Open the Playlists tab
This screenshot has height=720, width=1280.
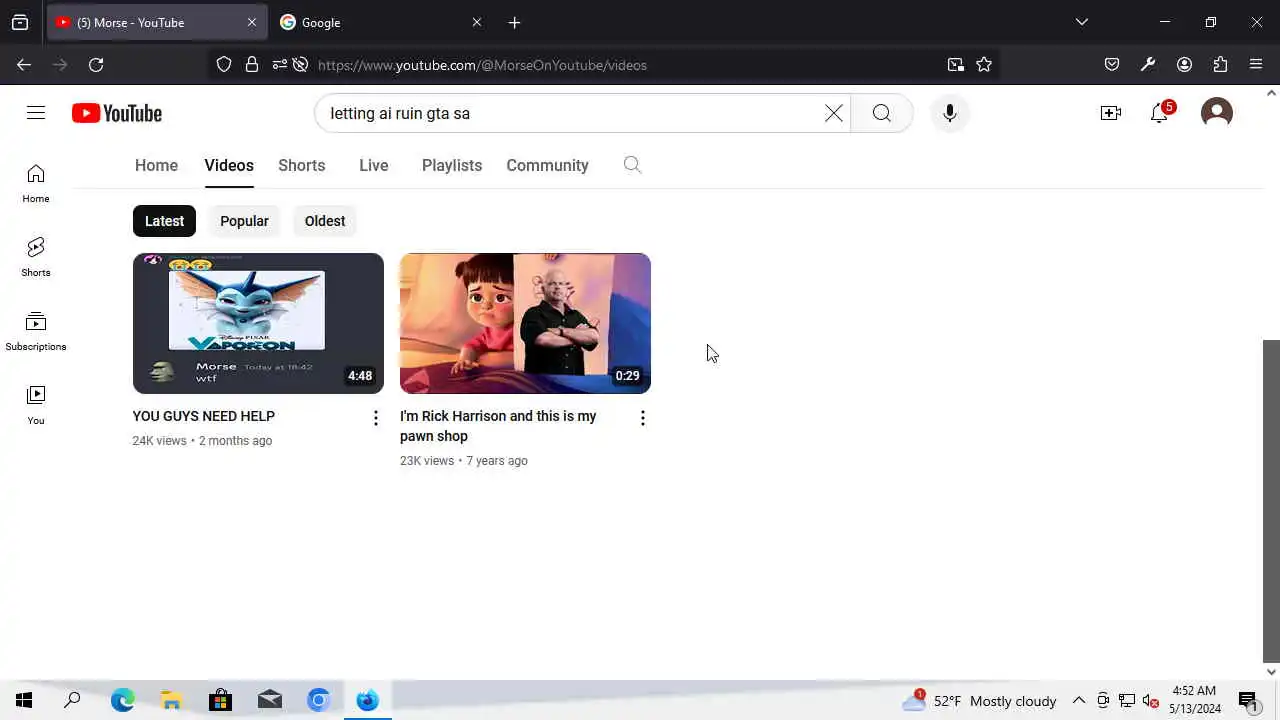[452, 165]
